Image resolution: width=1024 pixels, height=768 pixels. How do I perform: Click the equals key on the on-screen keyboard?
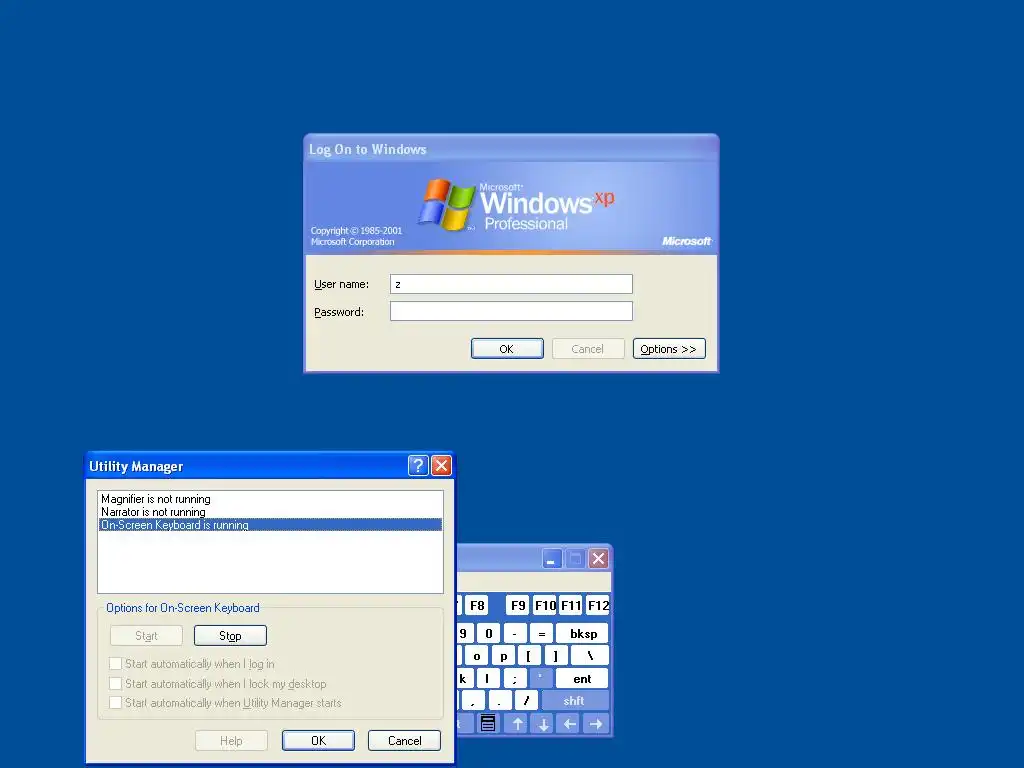(541, 633)
